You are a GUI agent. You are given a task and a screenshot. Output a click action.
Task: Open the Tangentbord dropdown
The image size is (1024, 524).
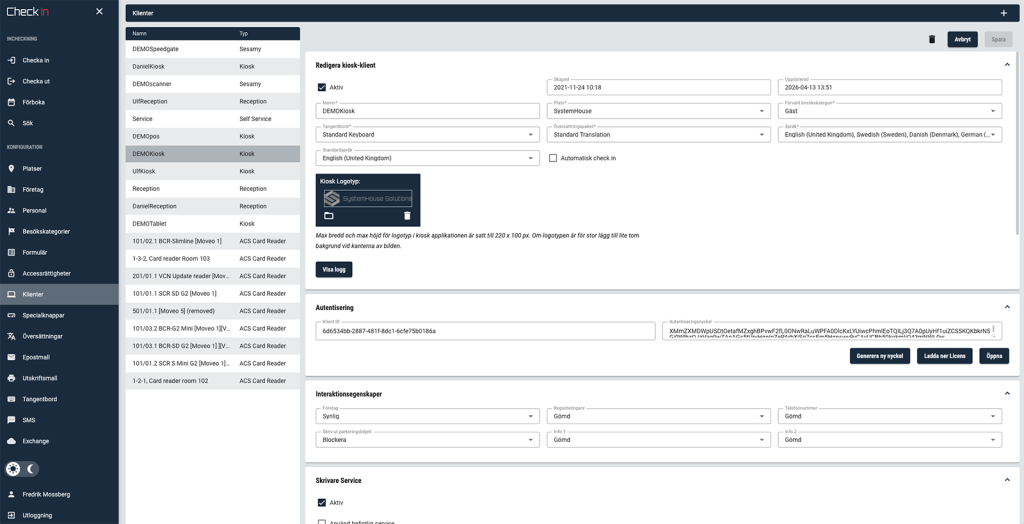click(x=427, y=135)
